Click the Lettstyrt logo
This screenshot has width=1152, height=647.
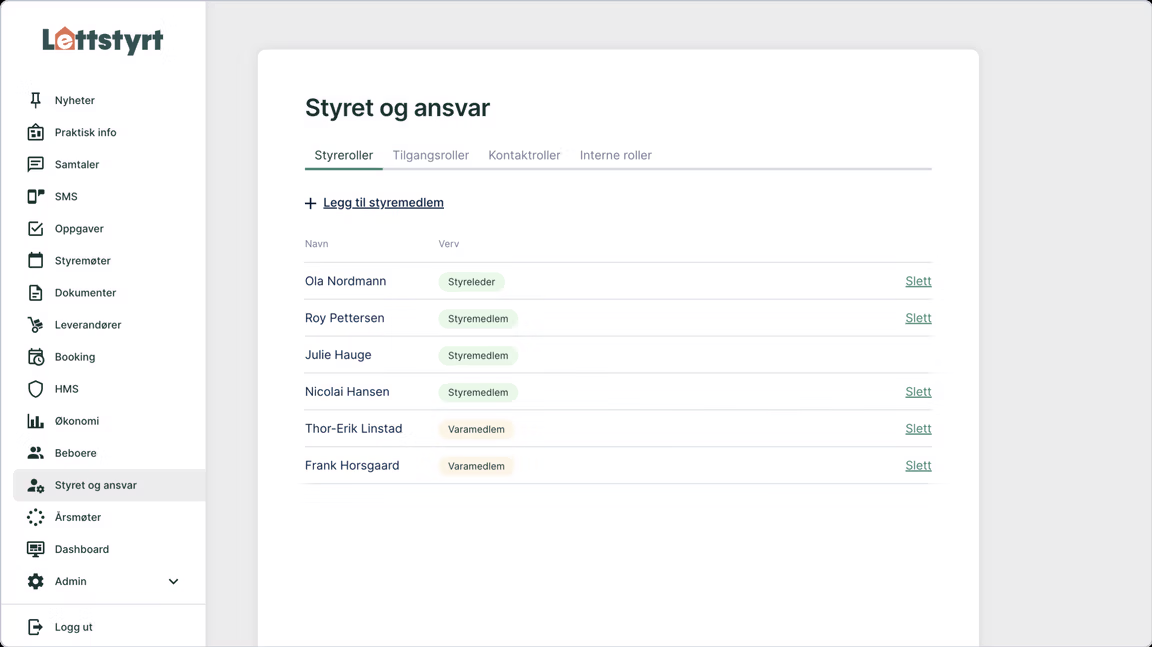click(x=103, y=40)
